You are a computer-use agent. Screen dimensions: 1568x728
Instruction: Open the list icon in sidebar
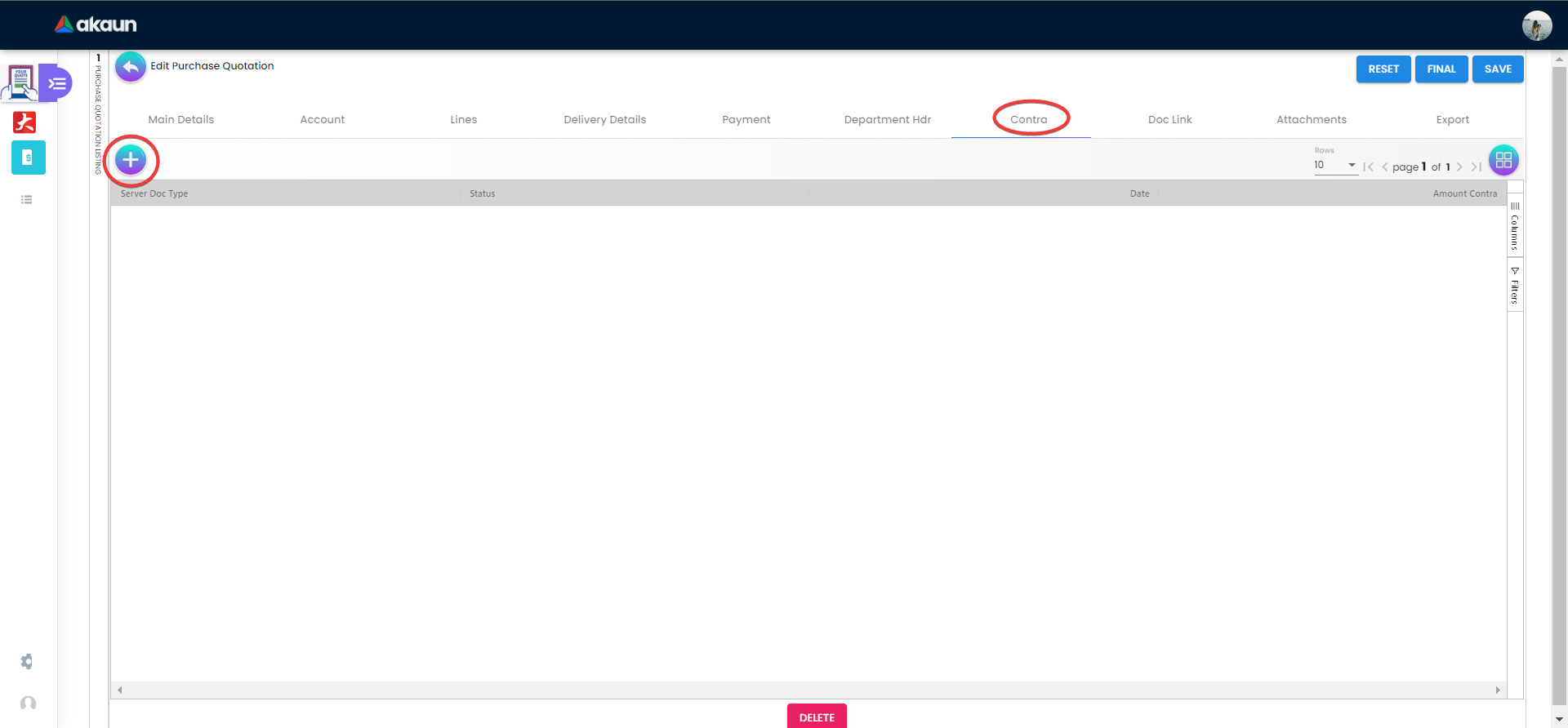coord(27,200)
